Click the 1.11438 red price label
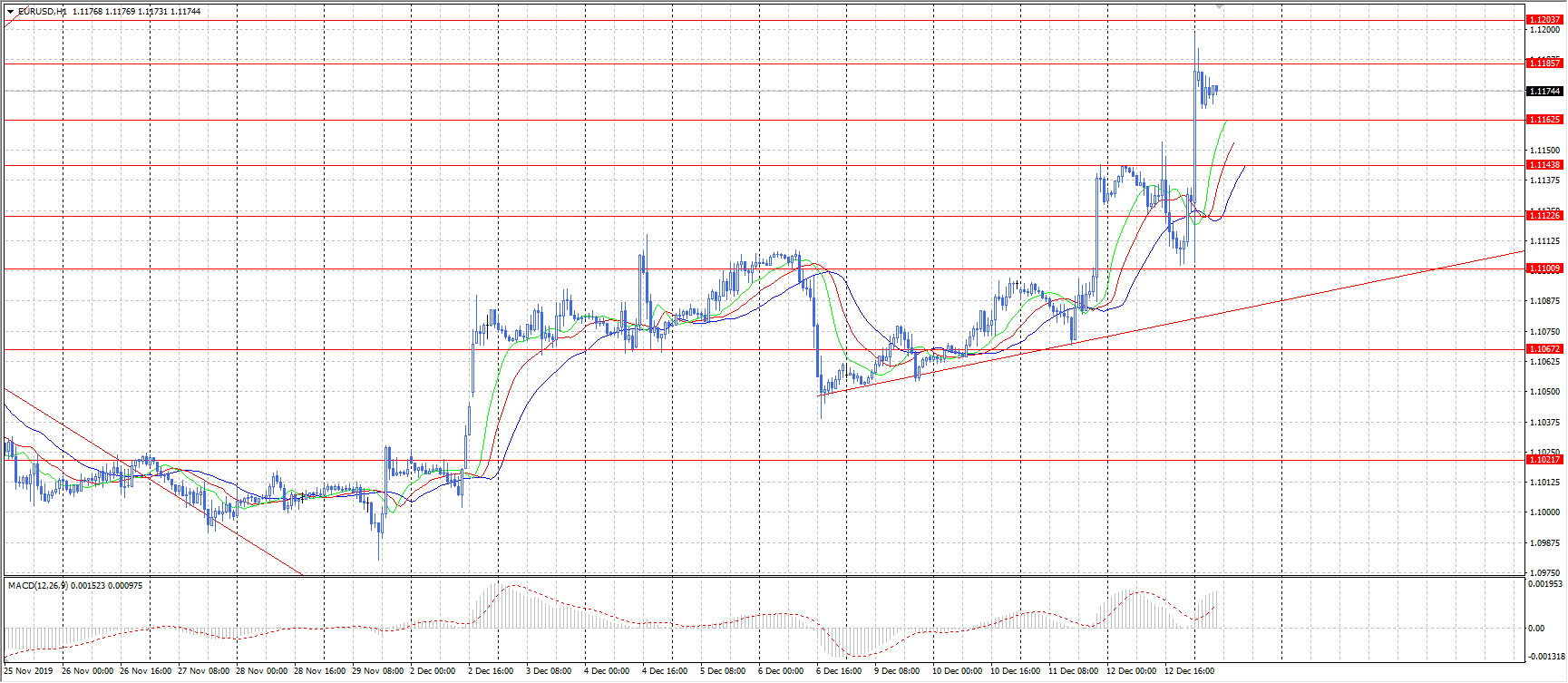Screen dimensions: 1568x683 1544,165
